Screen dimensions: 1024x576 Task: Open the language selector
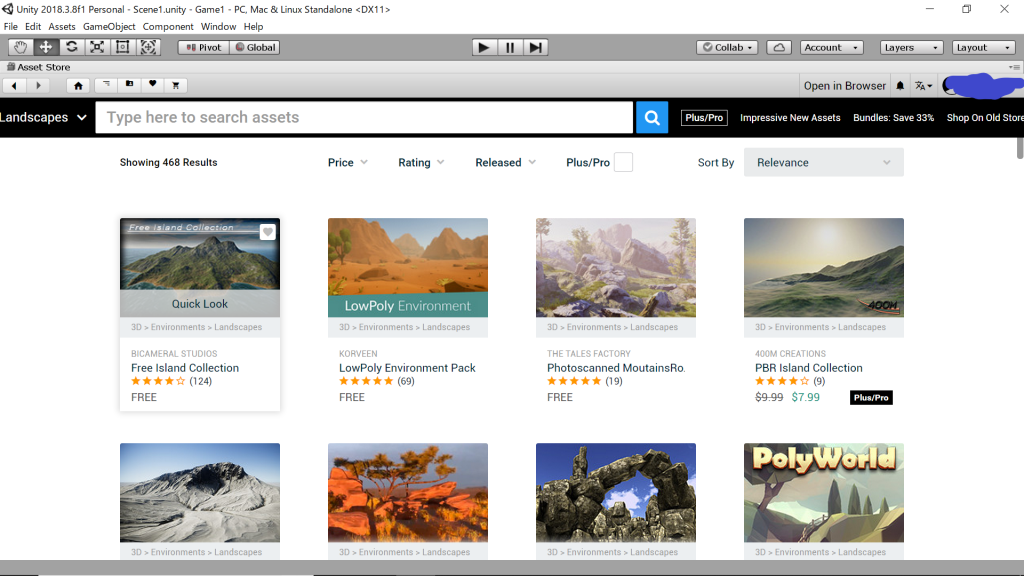coord(923,86)
